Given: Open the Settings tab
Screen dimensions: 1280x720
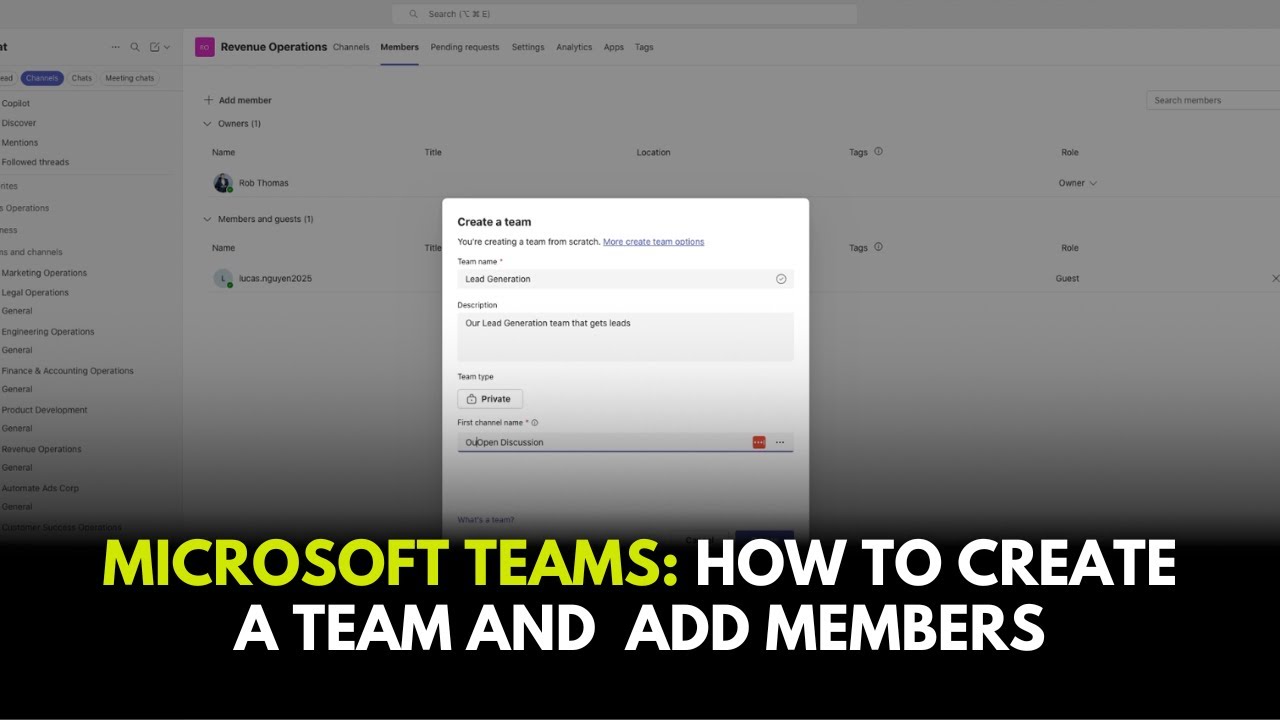Looking at the screenshot, I should [x=528, y=47].
